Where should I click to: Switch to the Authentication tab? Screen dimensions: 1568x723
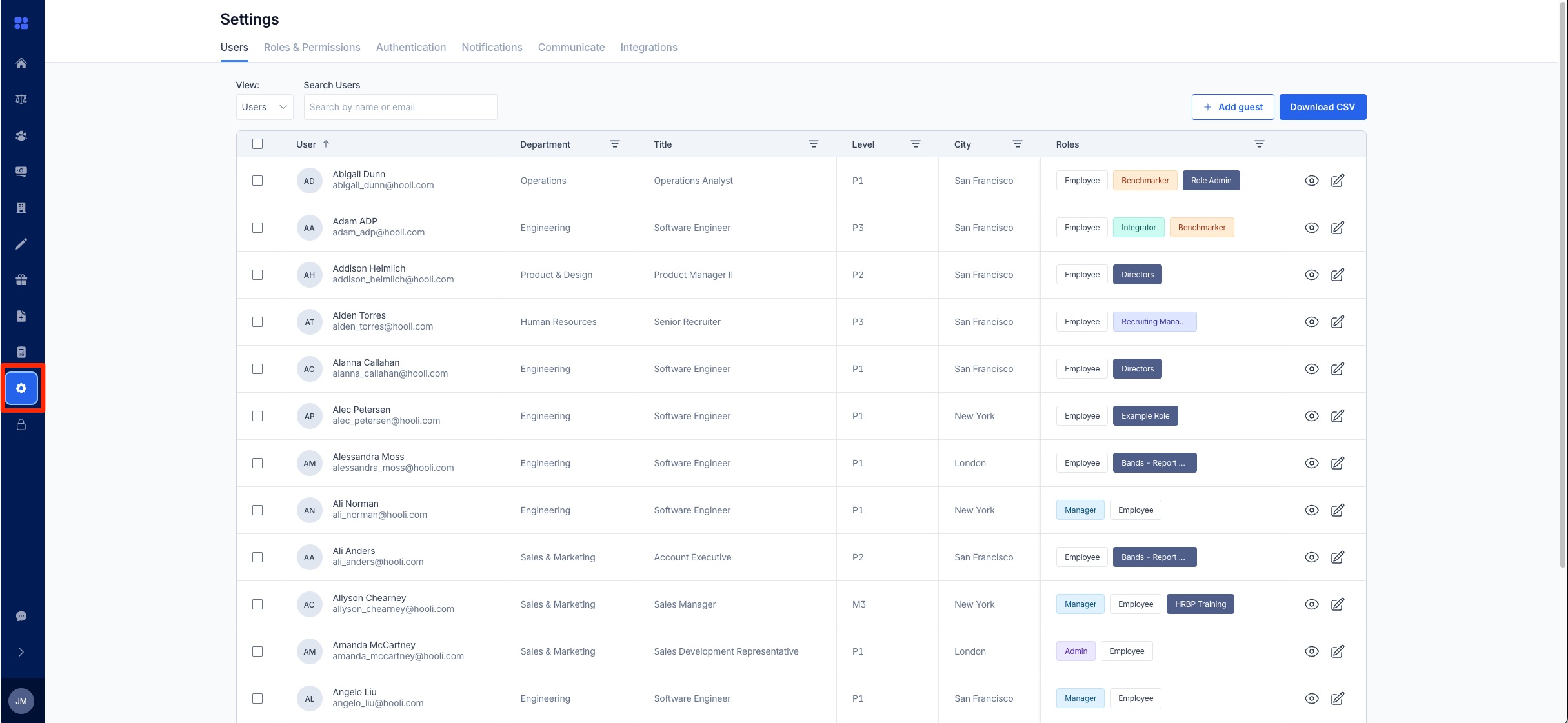click(411, 47)
